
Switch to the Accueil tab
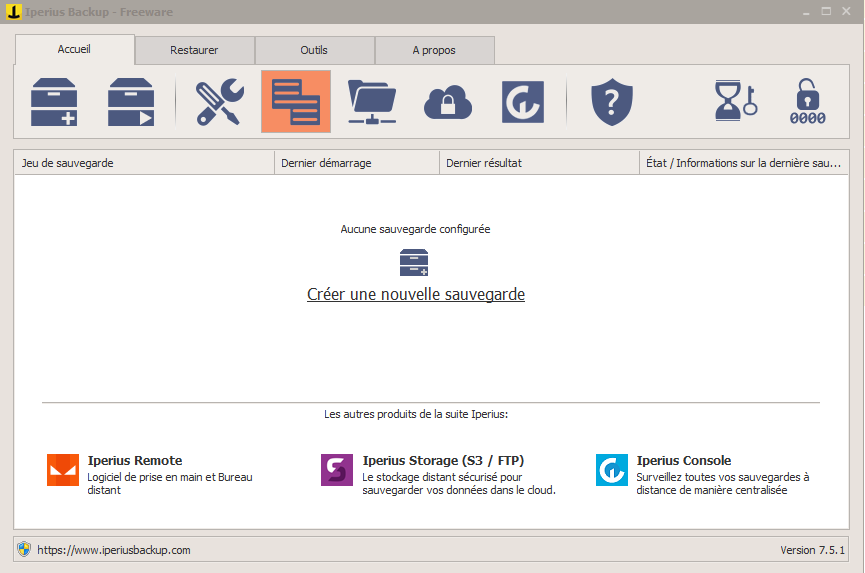click(74, 50)
